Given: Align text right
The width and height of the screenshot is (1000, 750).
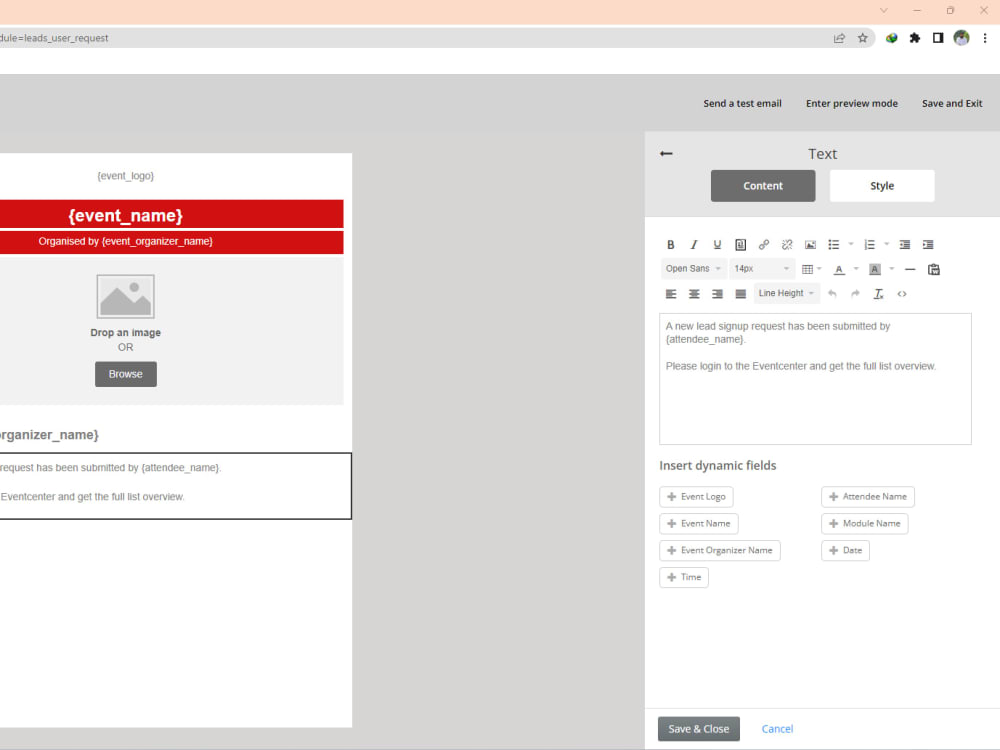Looking at the screenshot, I should pyautogui.click(x=717, y=294).
